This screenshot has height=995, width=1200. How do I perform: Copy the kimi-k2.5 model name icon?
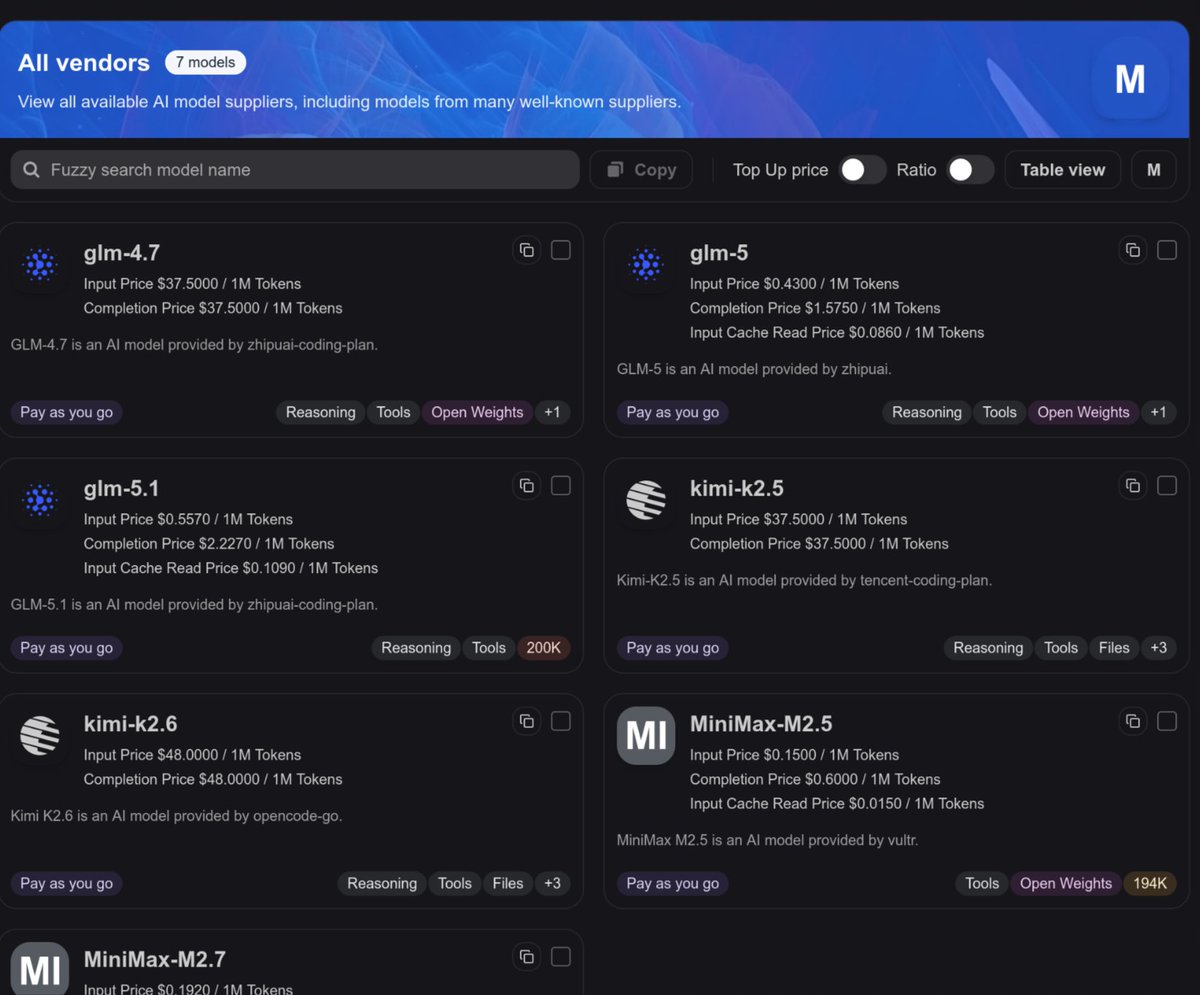coord(1133,486)
